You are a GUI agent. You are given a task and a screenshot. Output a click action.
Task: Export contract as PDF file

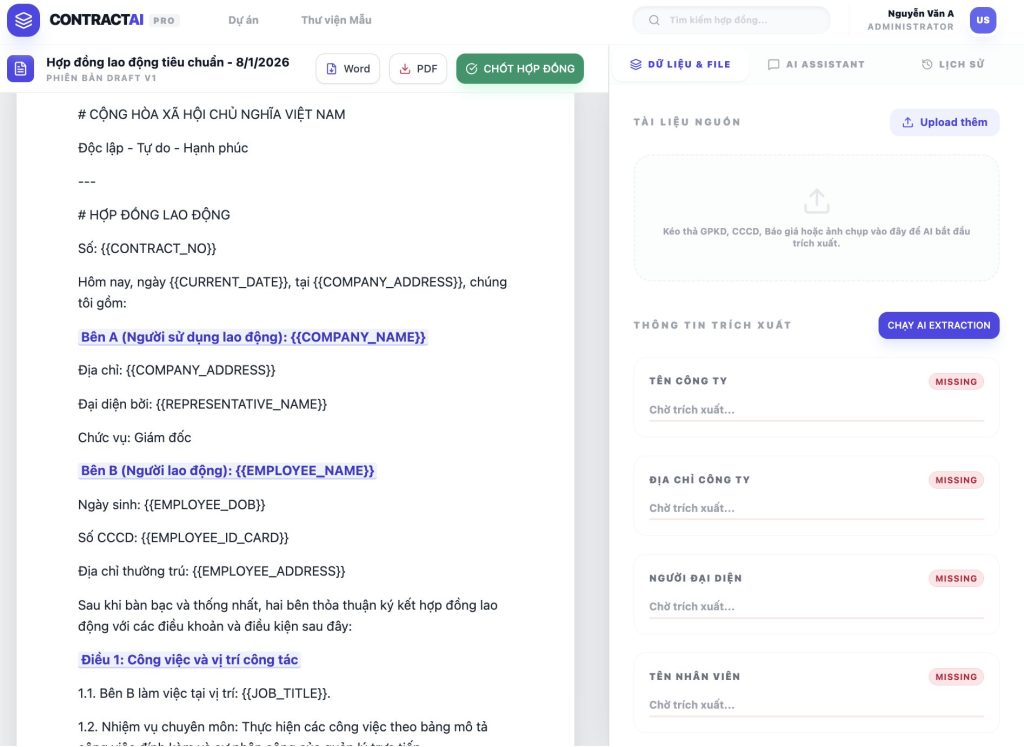(x=418, y=69)
